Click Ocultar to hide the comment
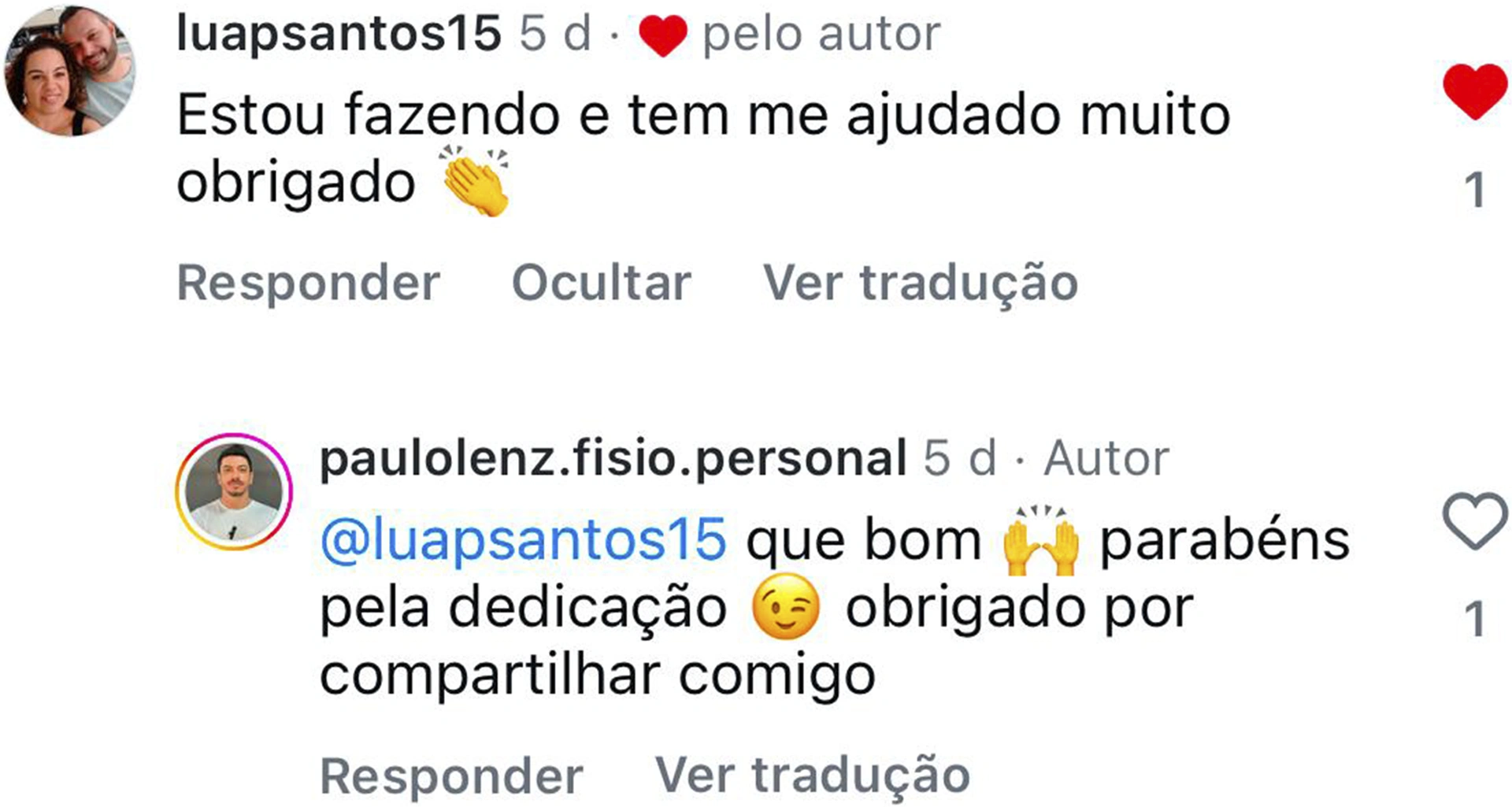The height and width of the screenshot is (807, 1512). [602, 282]
